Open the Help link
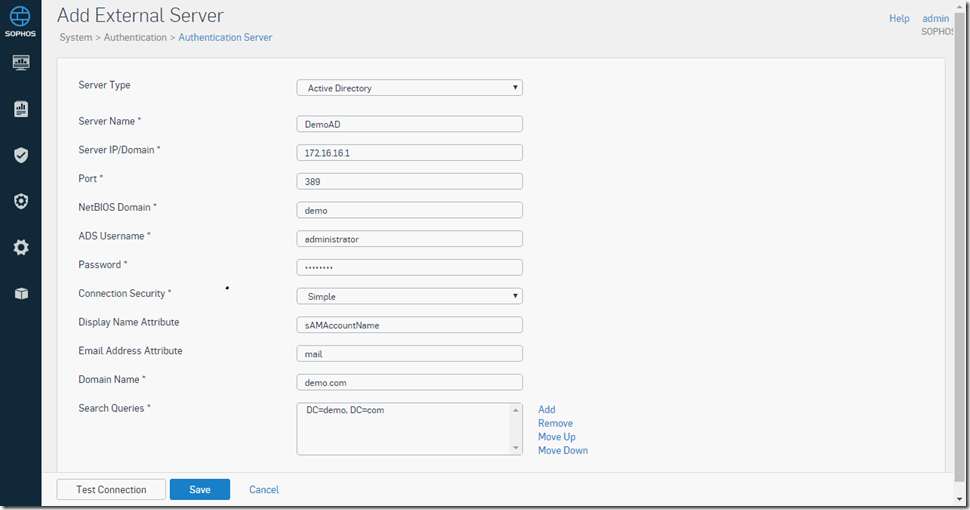Viewport: 970px width, 510px height. point(899,19)
